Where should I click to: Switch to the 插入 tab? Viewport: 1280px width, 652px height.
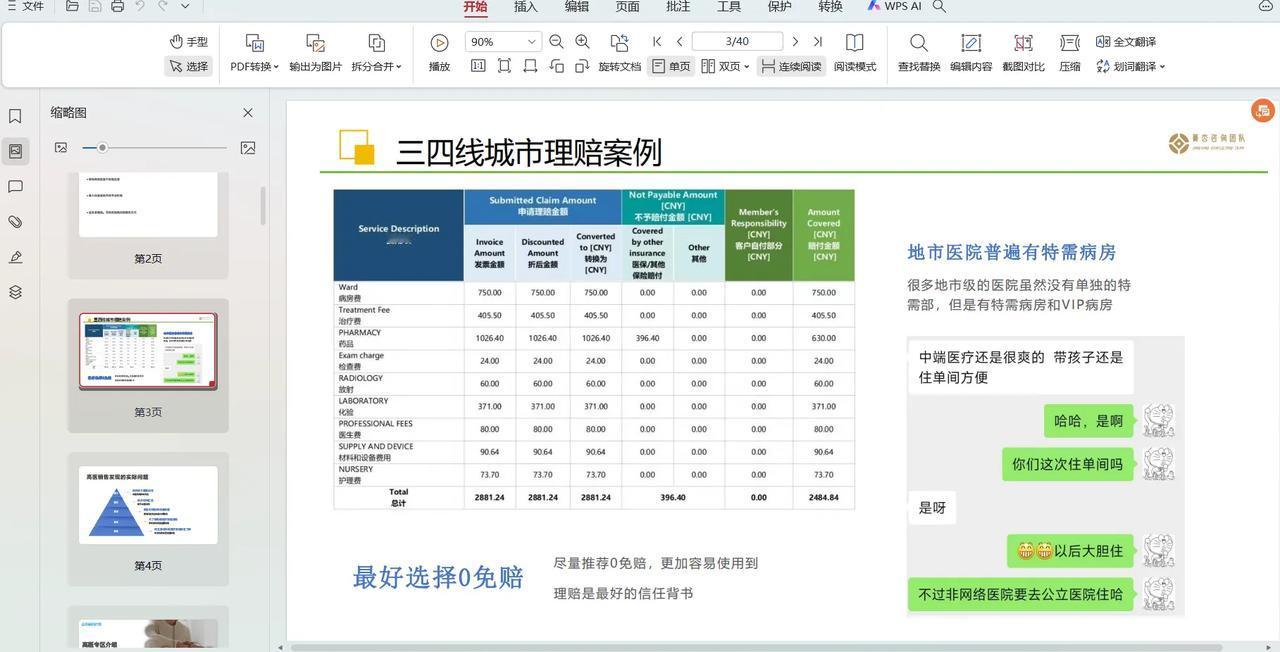[x=525, y=7]
